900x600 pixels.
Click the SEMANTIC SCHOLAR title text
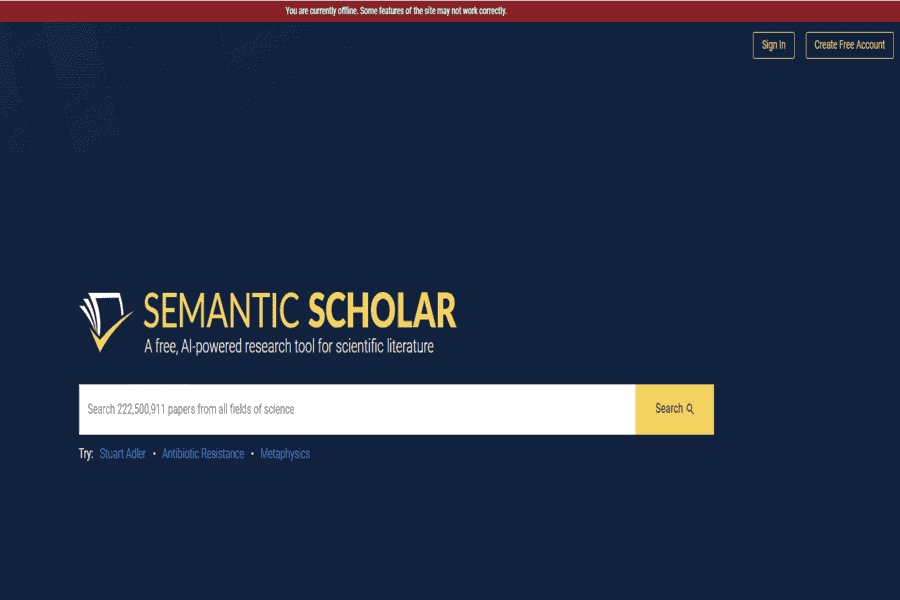pos(300,310)
